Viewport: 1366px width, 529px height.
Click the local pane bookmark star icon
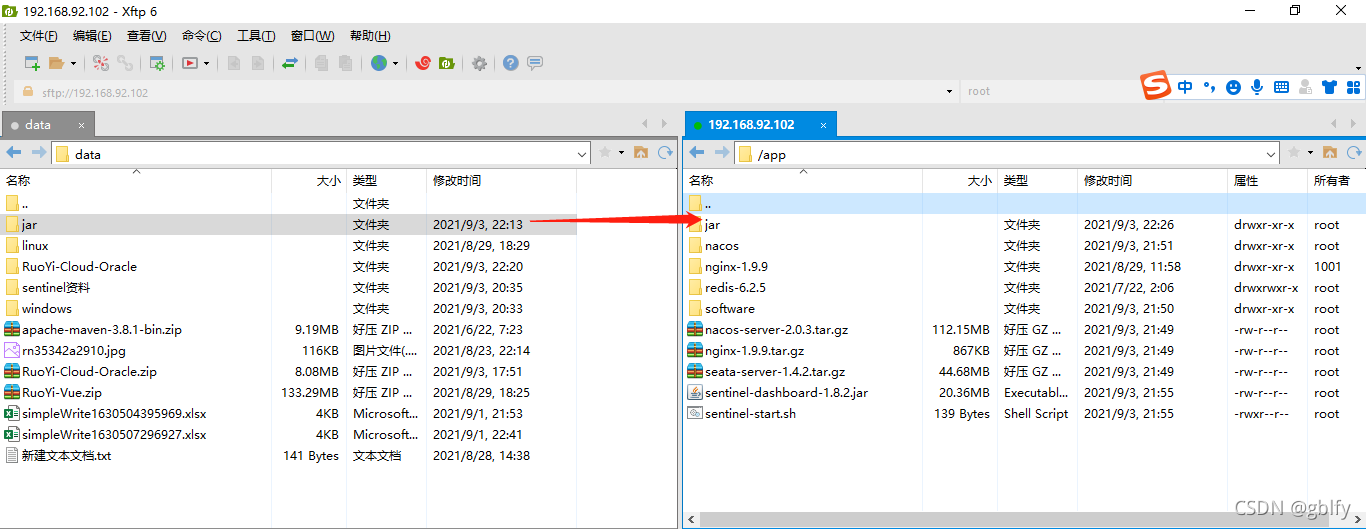point(605,153)
